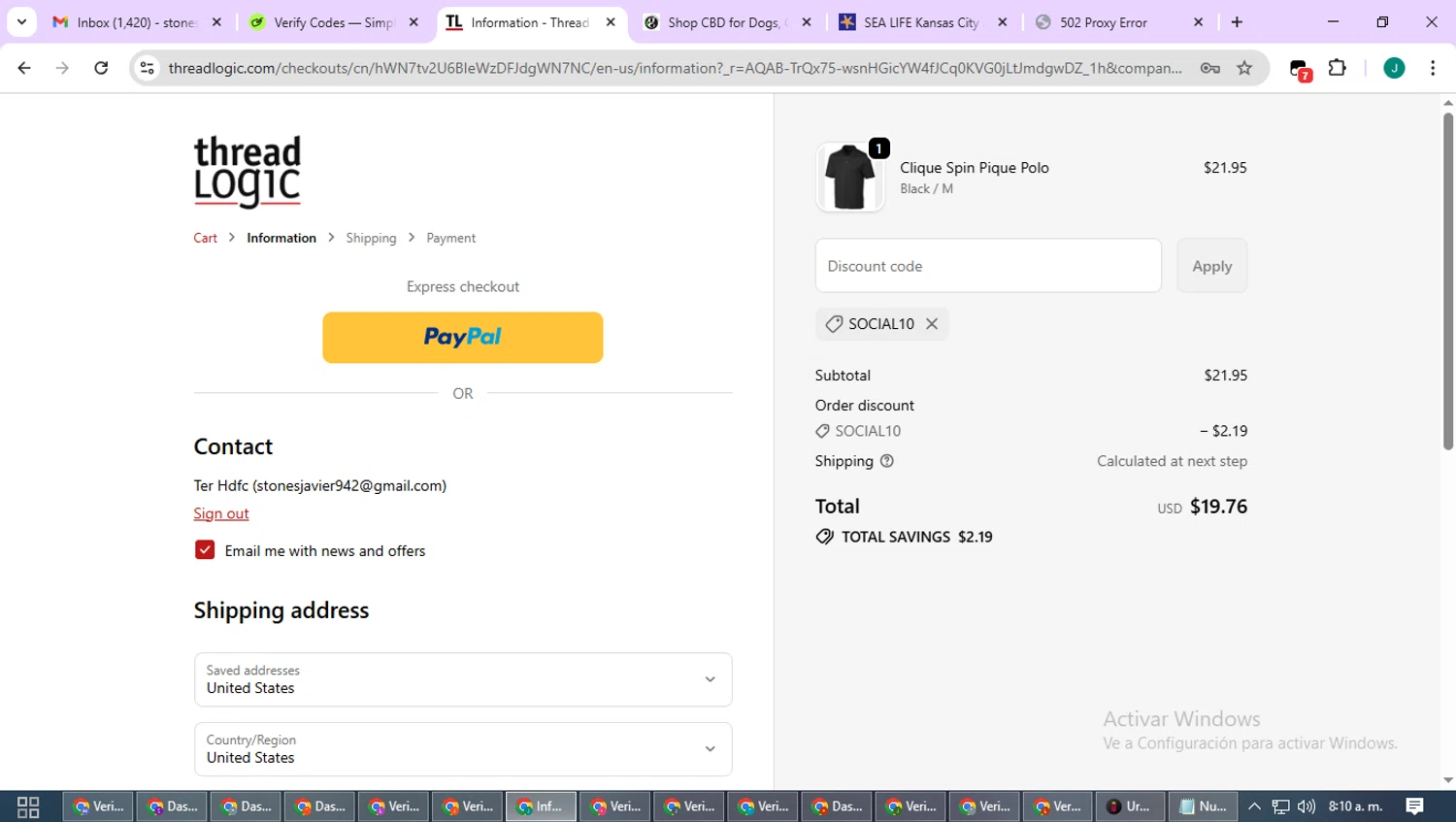Click the page vertical scrollbar thumb

click(1448, 281)
